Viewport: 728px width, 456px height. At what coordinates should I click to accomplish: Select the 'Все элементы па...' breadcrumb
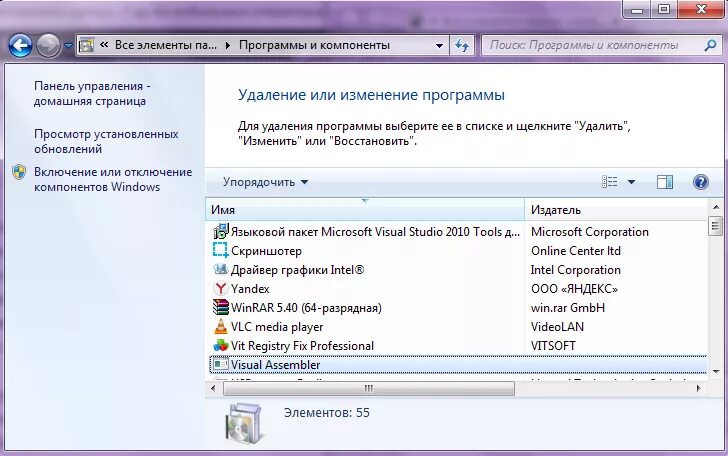(166, 45)
